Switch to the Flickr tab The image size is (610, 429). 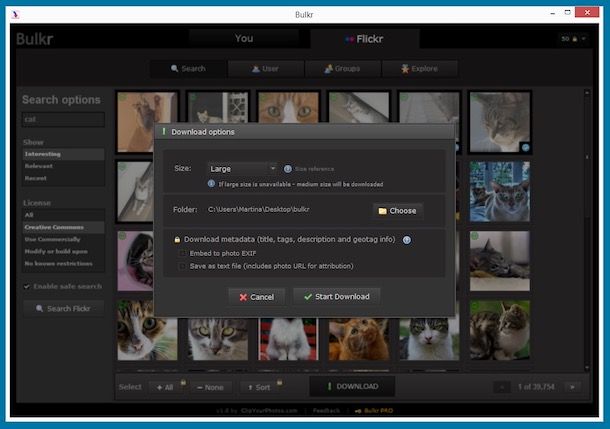(x=365, y=39)
